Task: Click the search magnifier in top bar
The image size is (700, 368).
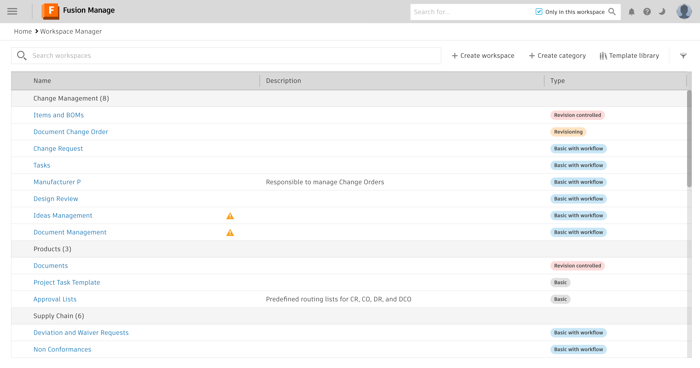Action: (612, 12)
